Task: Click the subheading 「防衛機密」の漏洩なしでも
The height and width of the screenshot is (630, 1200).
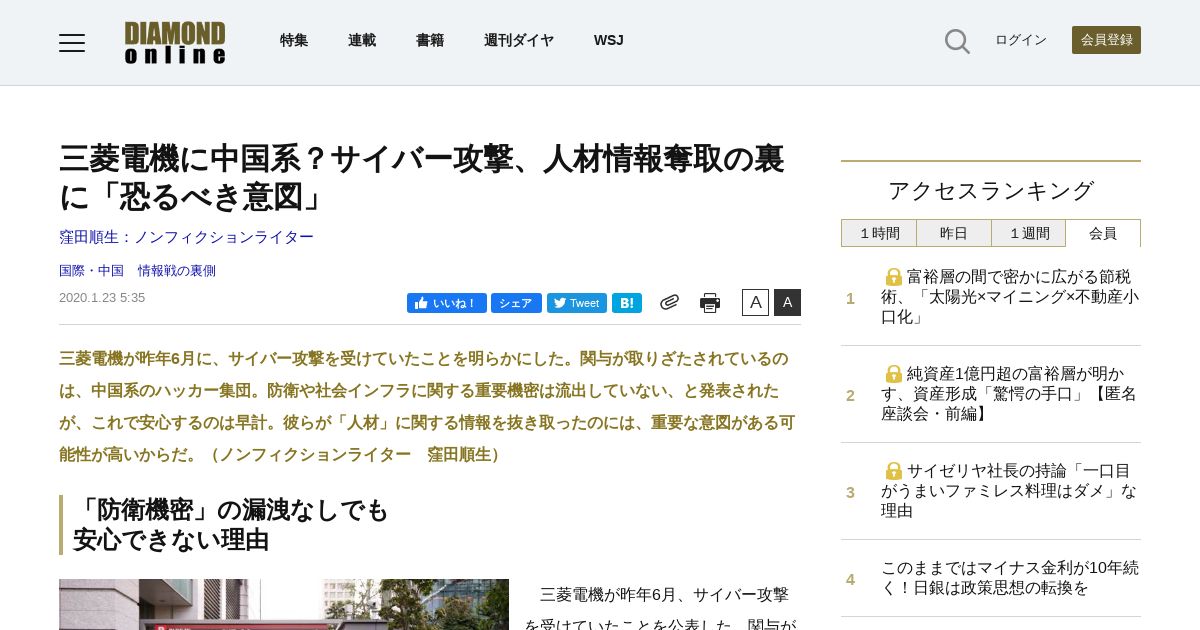Action: pos(231,510)
